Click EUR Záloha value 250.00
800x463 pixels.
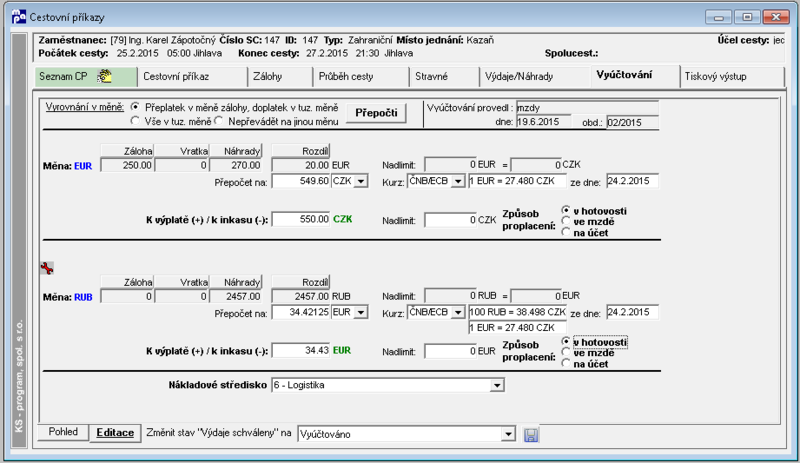click(127, 165)
